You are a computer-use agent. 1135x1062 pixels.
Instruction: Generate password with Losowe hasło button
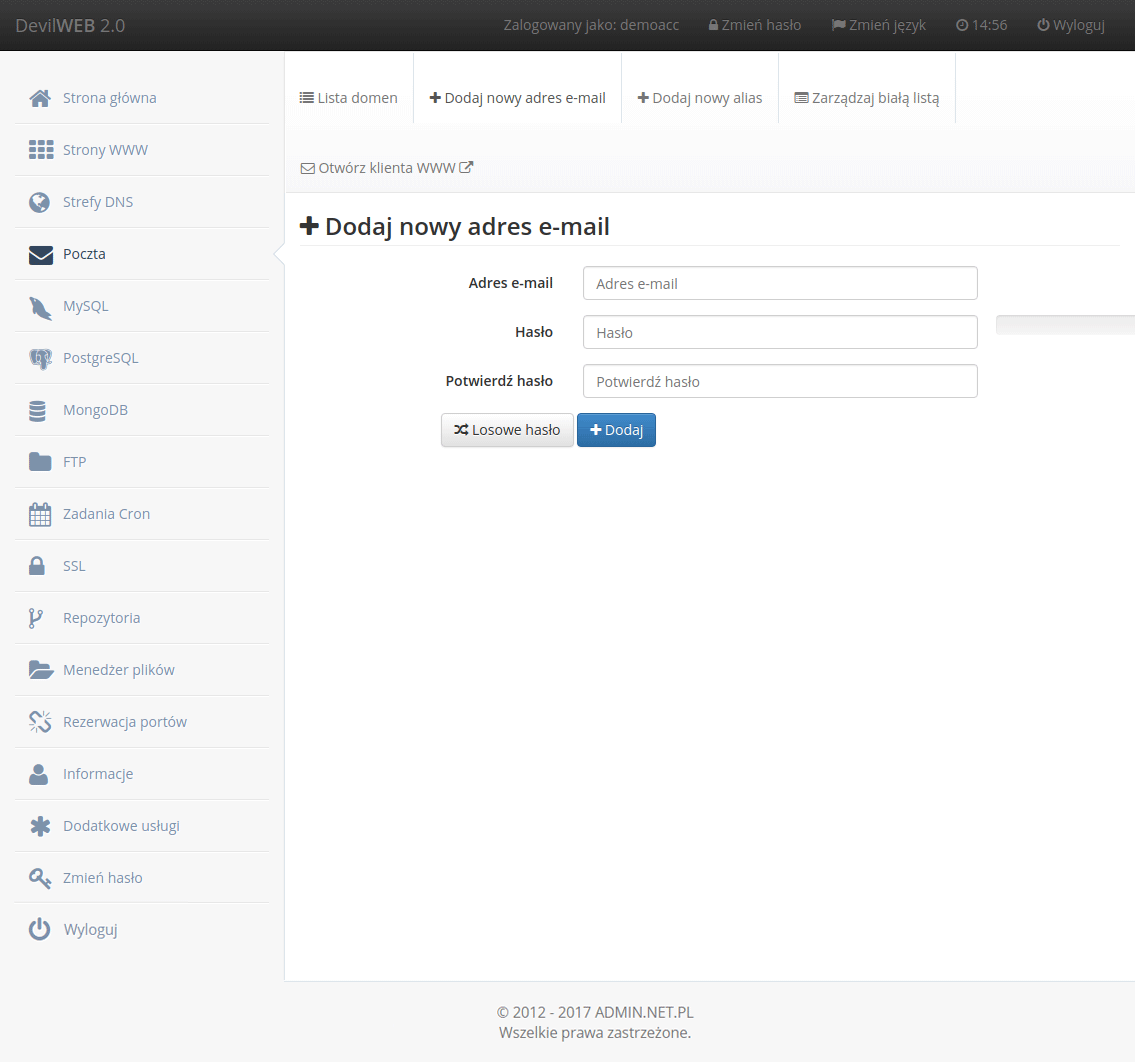(507, 430)
